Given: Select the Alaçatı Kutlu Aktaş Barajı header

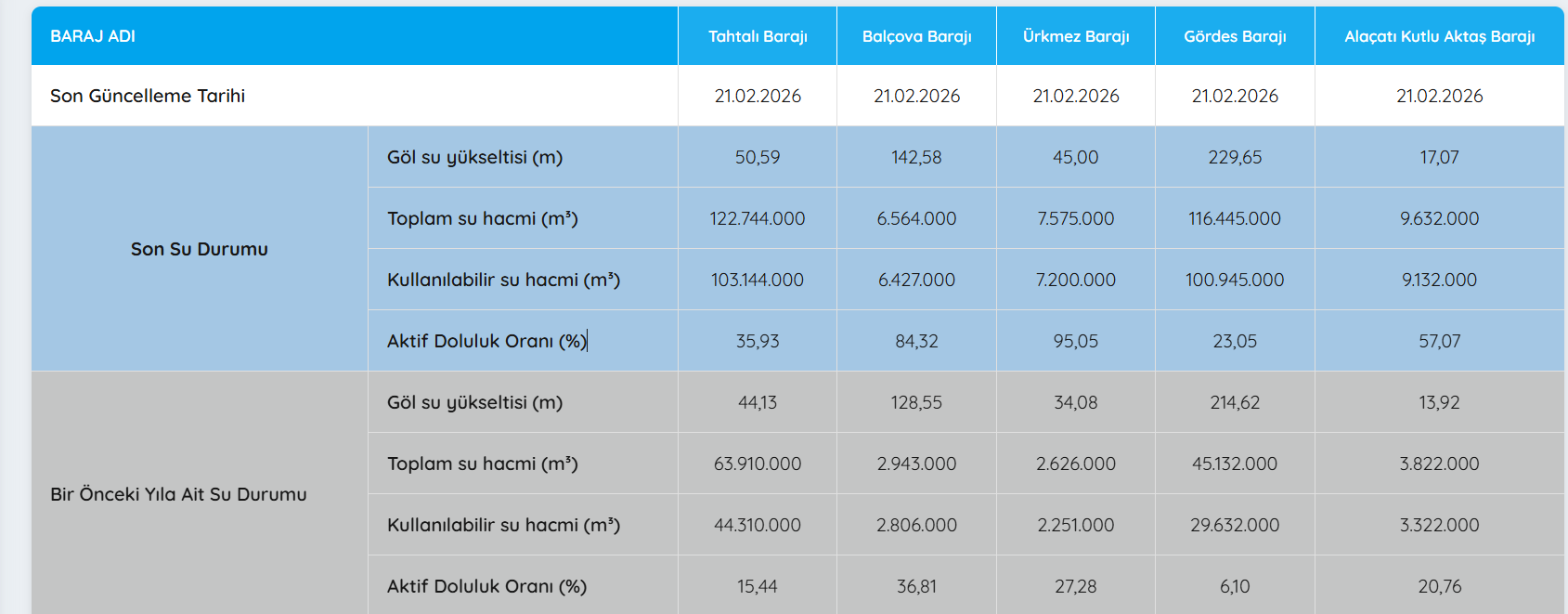Looking at the screenshot, I should tap(1439, 36).
